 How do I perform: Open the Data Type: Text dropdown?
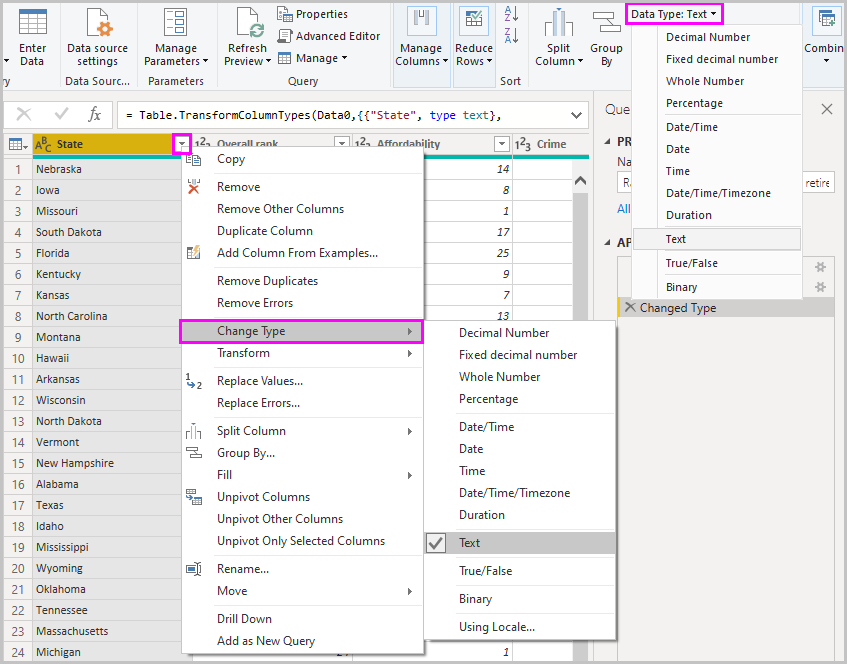pyautogui.click(x=673, y=13)
